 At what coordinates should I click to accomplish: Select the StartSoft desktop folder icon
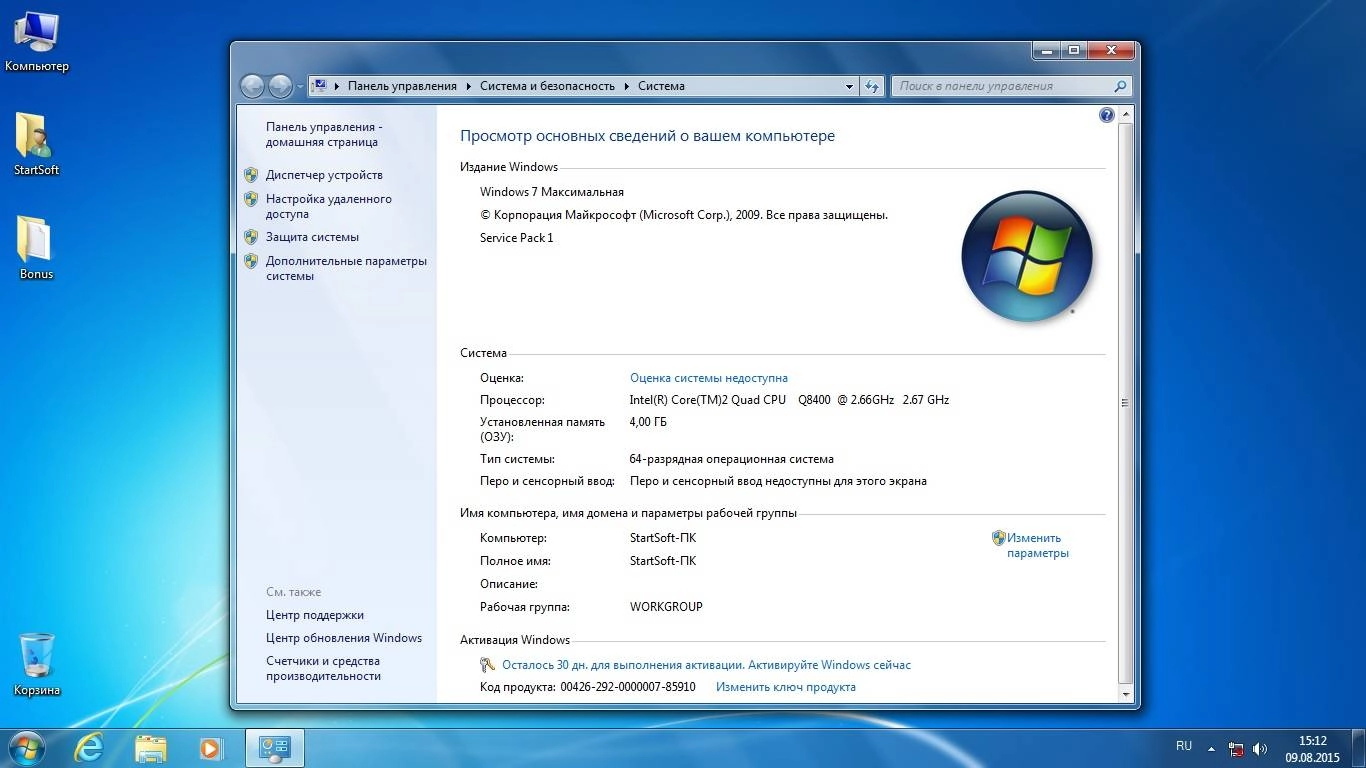tap(36, 144)
